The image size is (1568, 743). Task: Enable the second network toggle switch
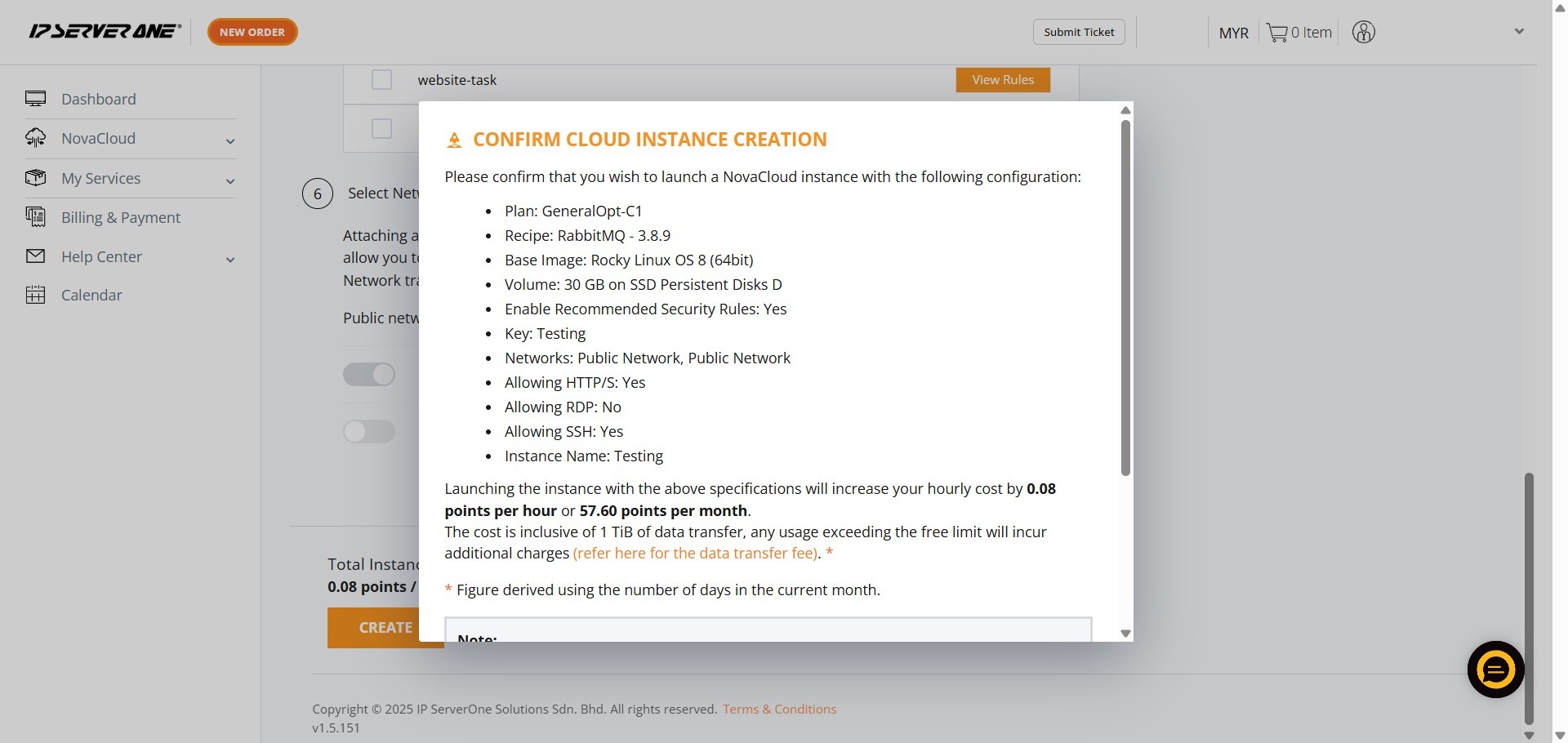369,431
